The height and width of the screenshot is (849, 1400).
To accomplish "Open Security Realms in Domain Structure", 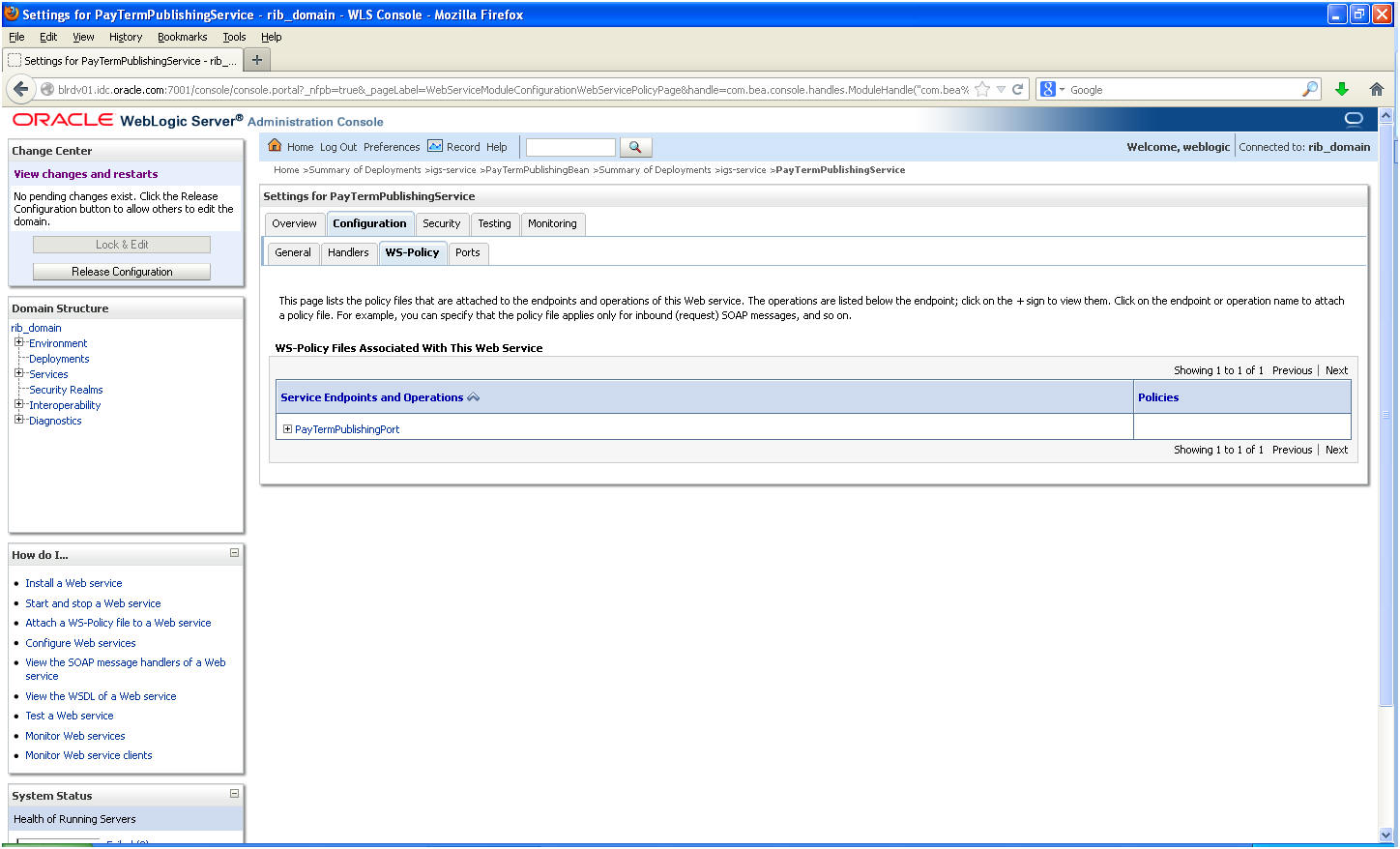I will coord(66,390).
